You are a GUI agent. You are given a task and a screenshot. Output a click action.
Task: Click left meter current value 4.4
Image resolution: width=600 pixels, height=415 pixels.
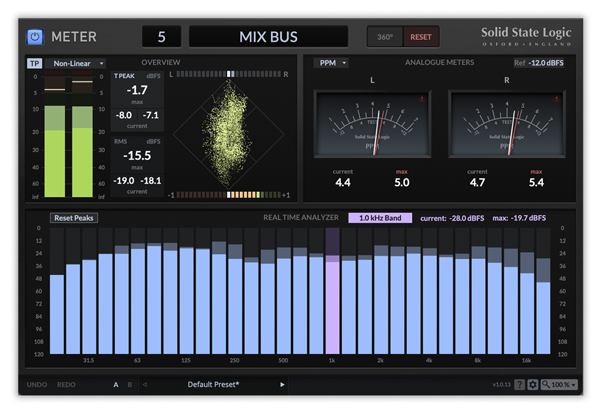343,182
